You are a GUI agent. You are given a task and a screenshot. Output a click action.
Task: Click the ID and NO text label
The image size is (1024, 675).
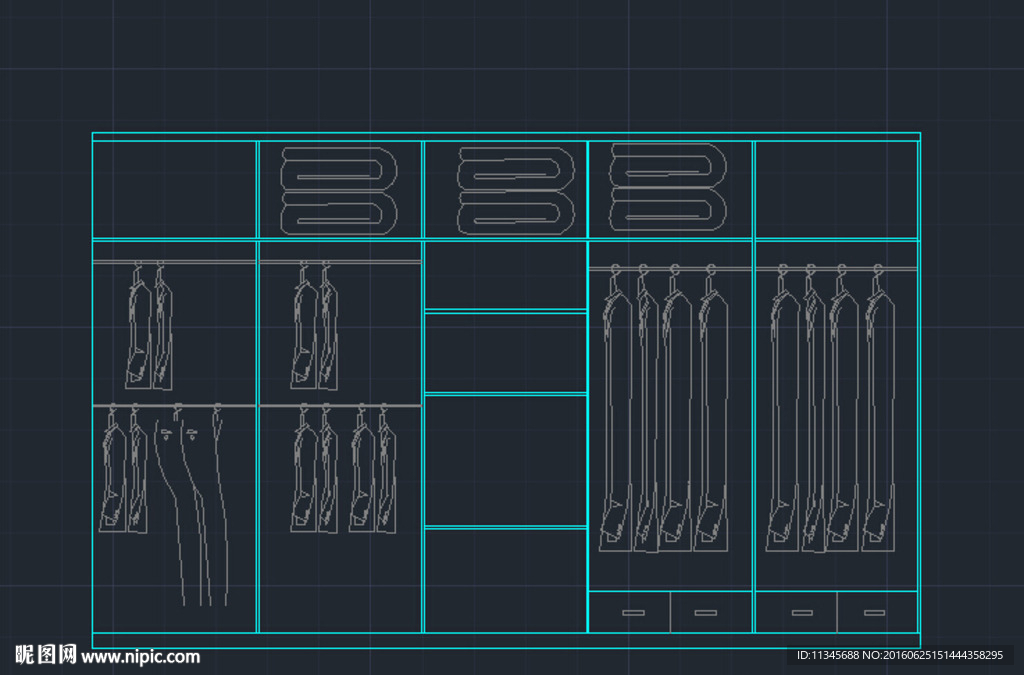click(899, 655)
